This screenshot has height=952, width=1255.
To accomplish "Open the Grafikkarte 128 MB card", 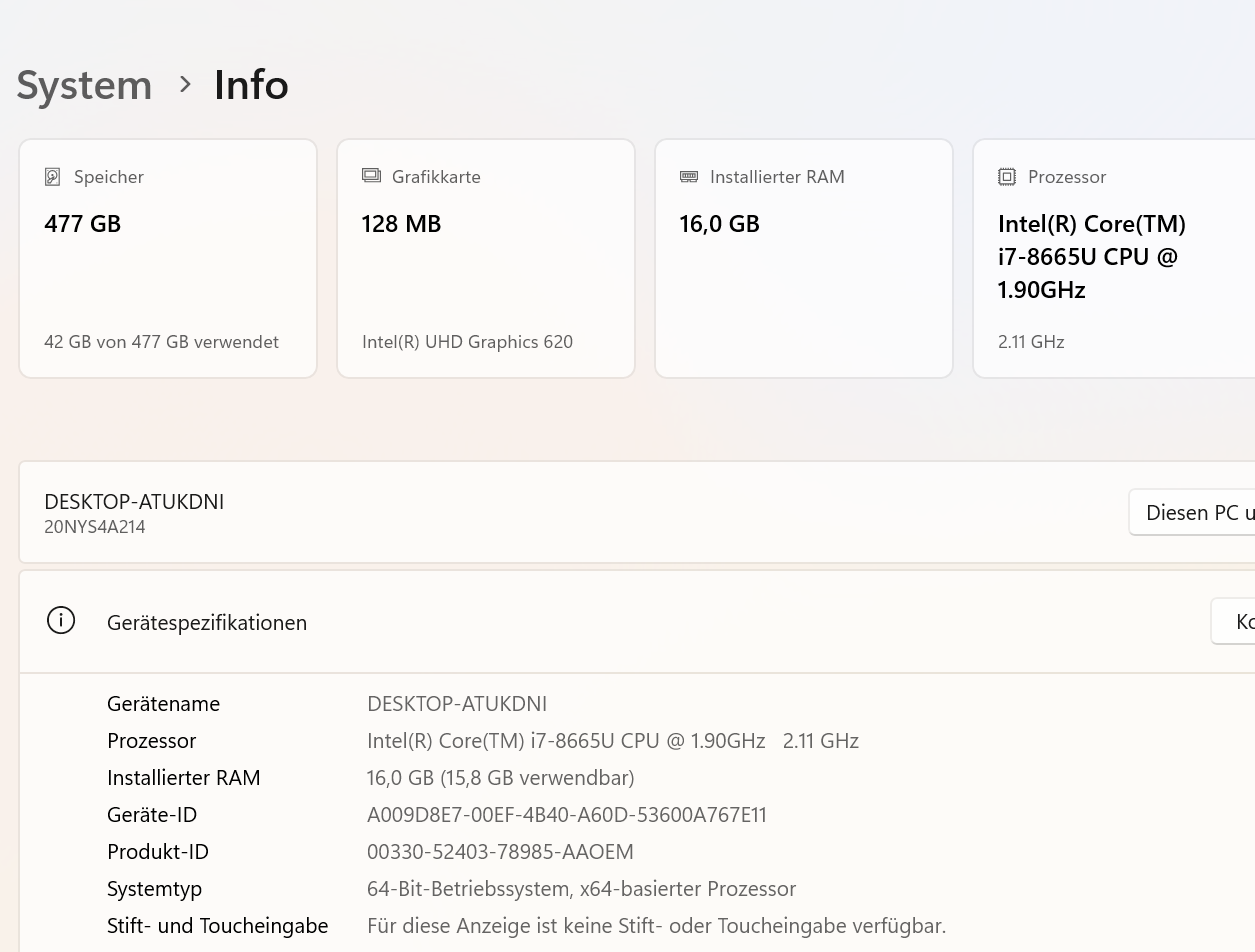I will coord(486,258).
